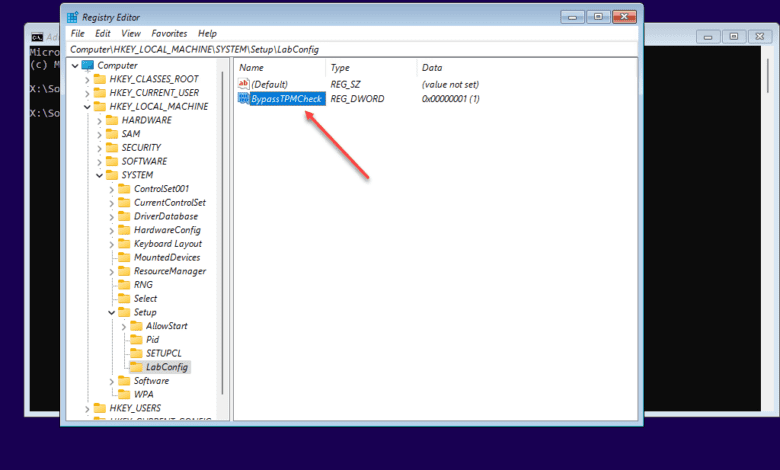The width and height of the screenshot is (780, 470).
Task: Open the File menu
Action: pyautogui.click(x=78, y=33)
